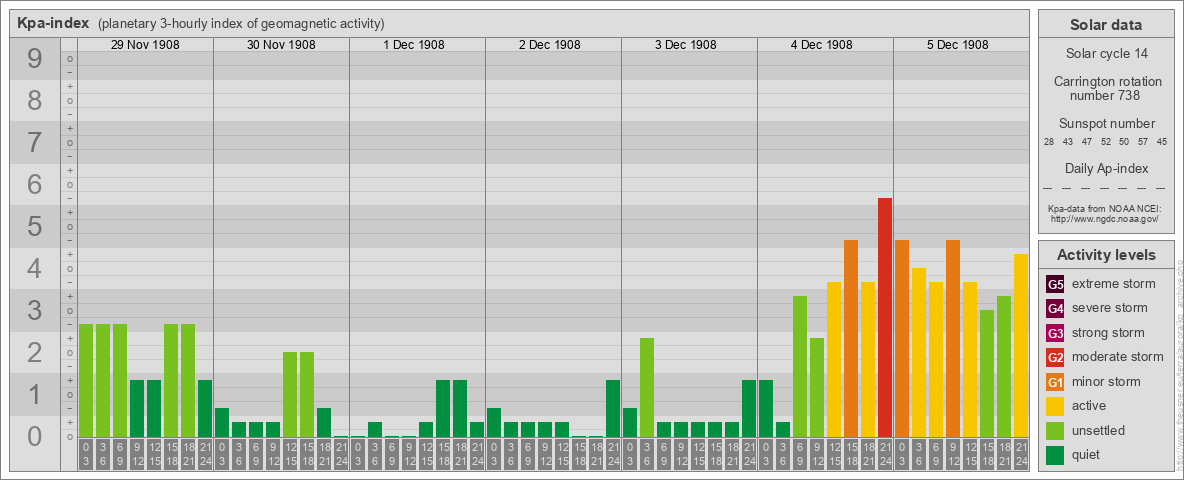Screen dimensions: 1184x480
Task: Click the '2 Dec 1908' date header
Action: [550, 45]
